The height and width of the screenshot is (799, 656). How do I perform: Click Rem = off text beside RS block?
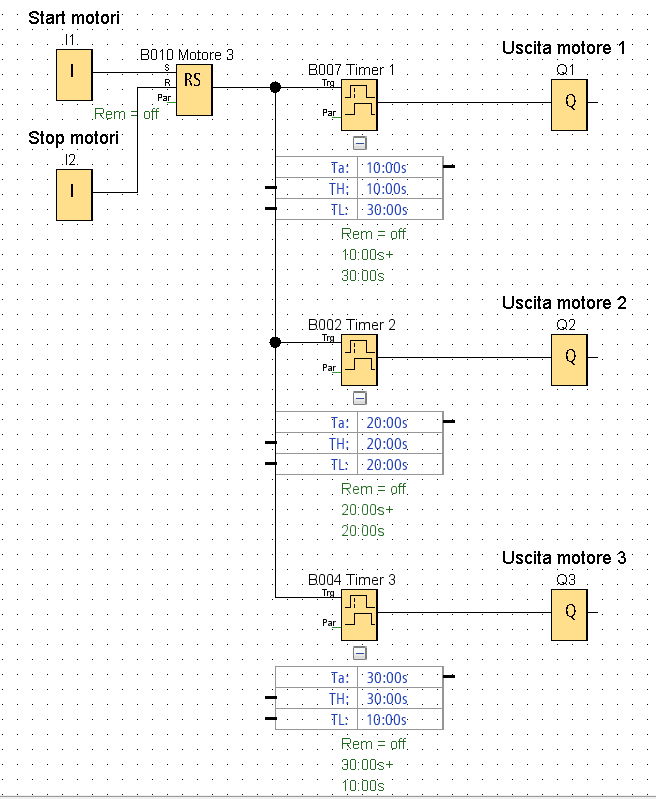126,114
